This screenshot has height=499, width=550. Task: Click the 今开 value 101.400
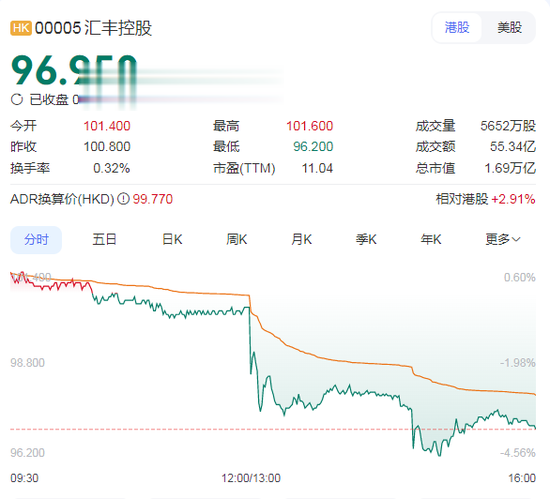[107, 126]
